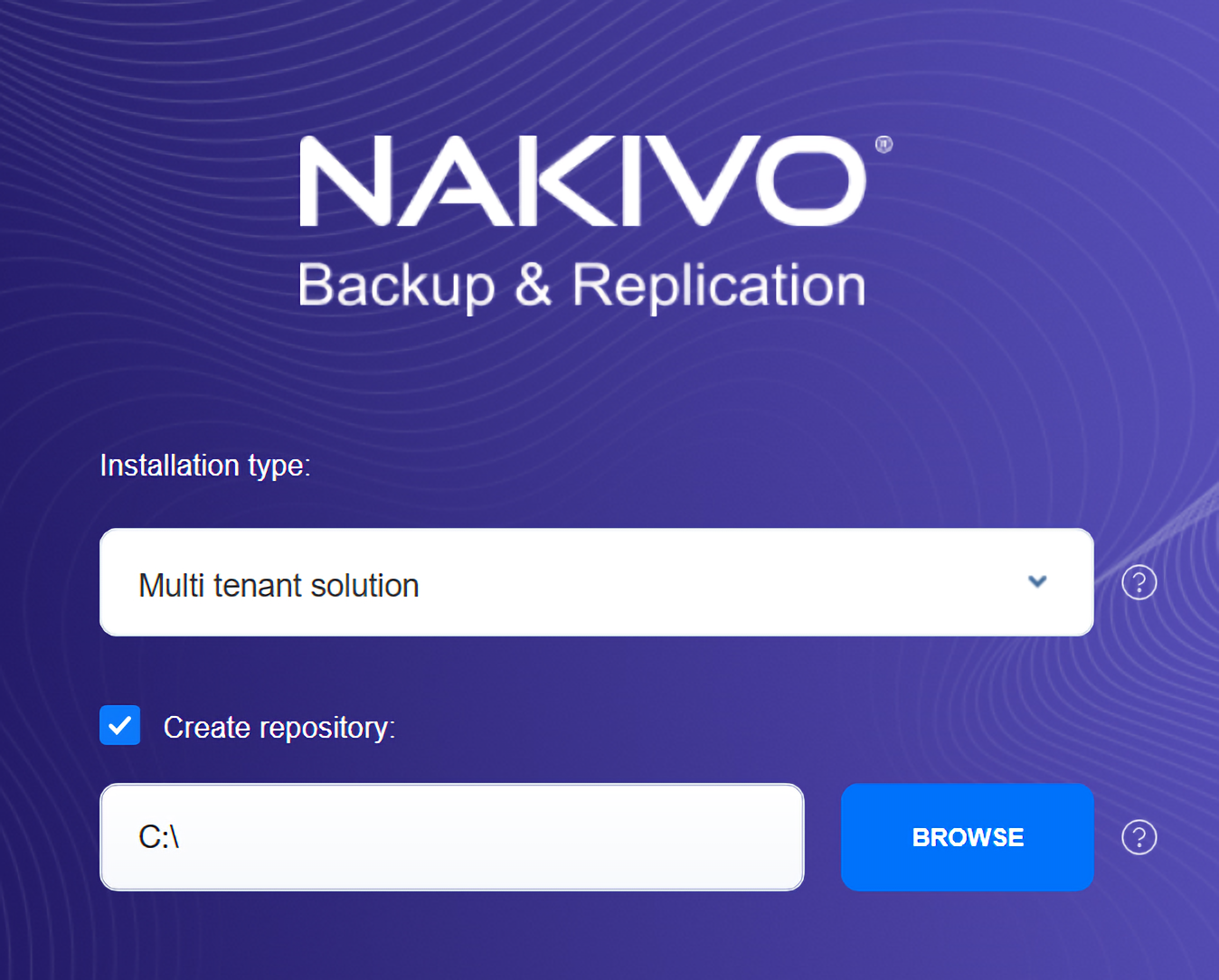This screenshot has width=1219, height=980.
Task: Click the 'Create repository:' label
Action: click(279, 728)
